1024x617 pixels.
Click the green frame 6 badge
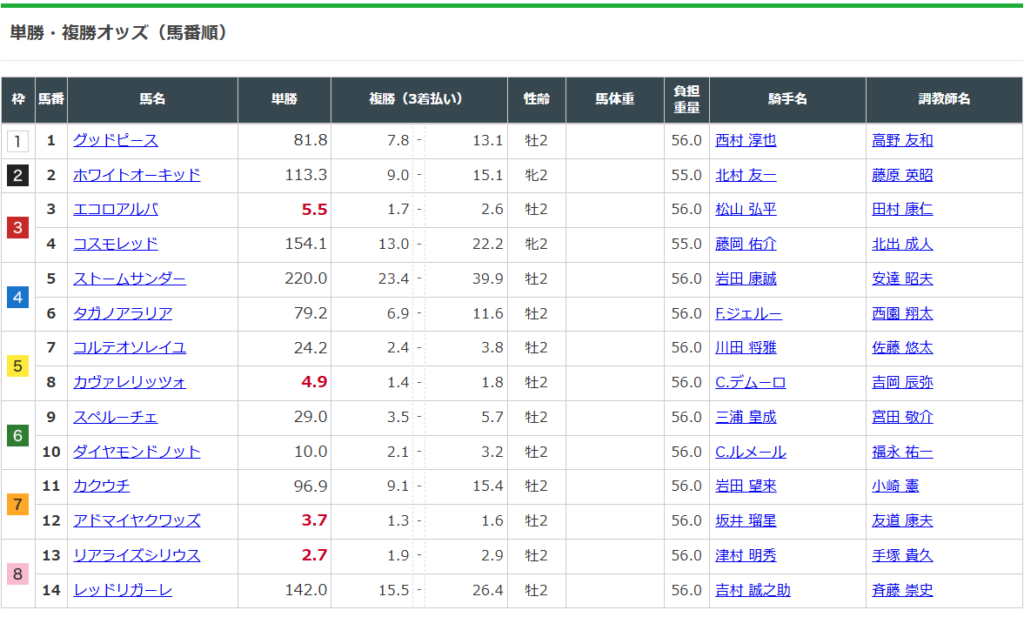pos(18,435)
